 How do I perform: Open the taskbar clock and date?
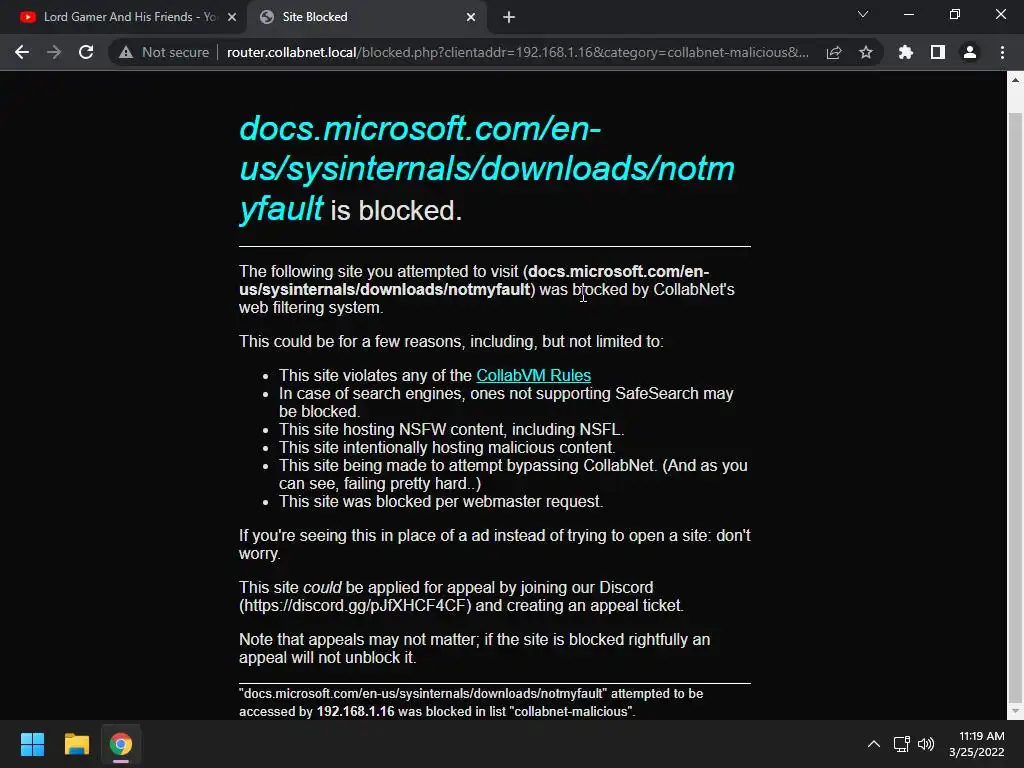tap(977, 744)
